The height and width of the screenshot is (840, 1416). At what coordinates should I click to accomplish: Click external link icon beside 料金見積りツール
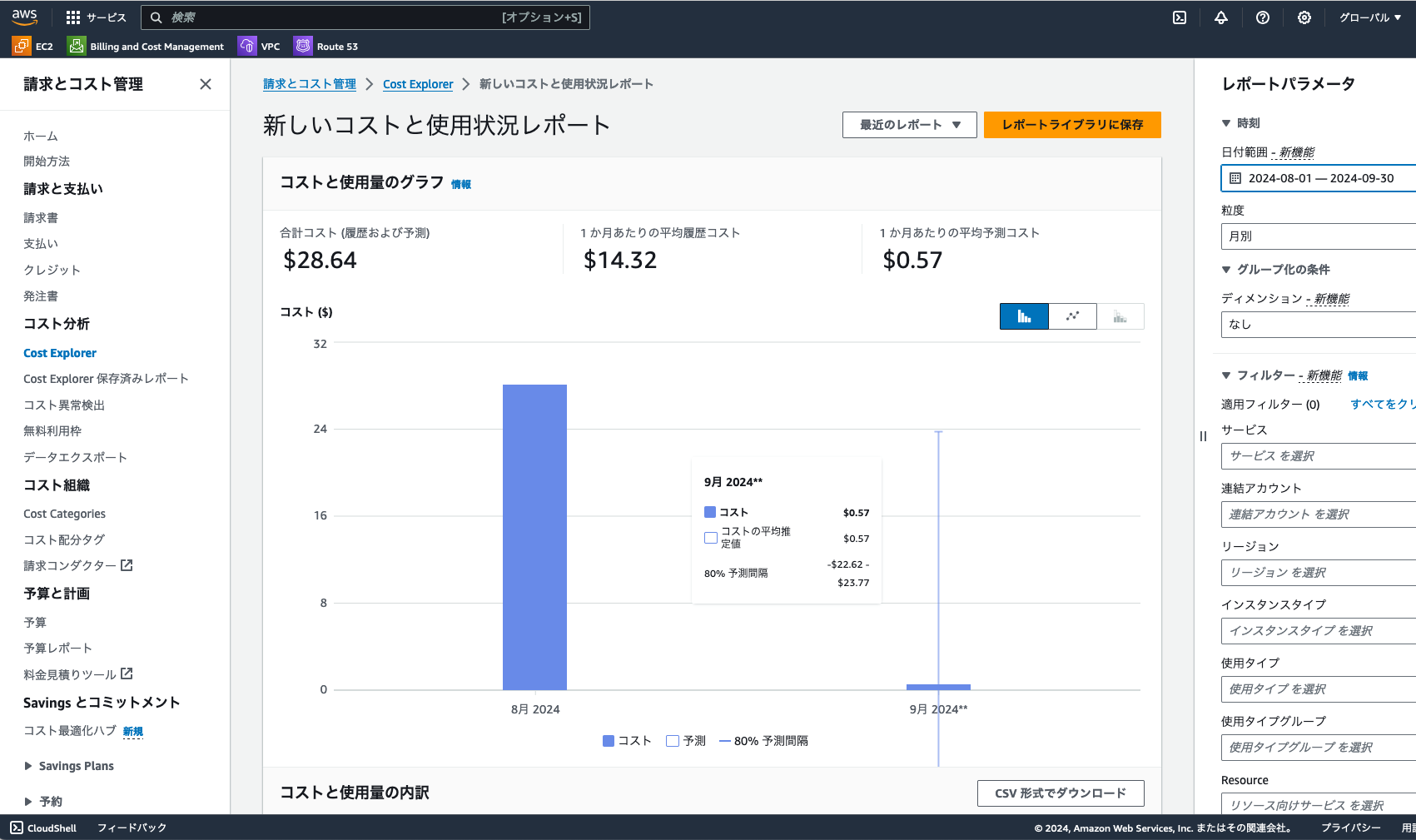coord(127,674)
